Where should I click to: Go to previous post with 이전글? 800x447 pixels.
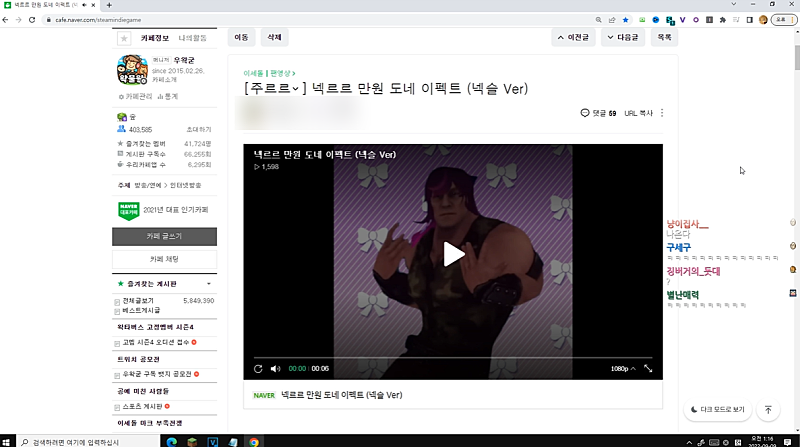pyautogui.click(x=573, y=37)
